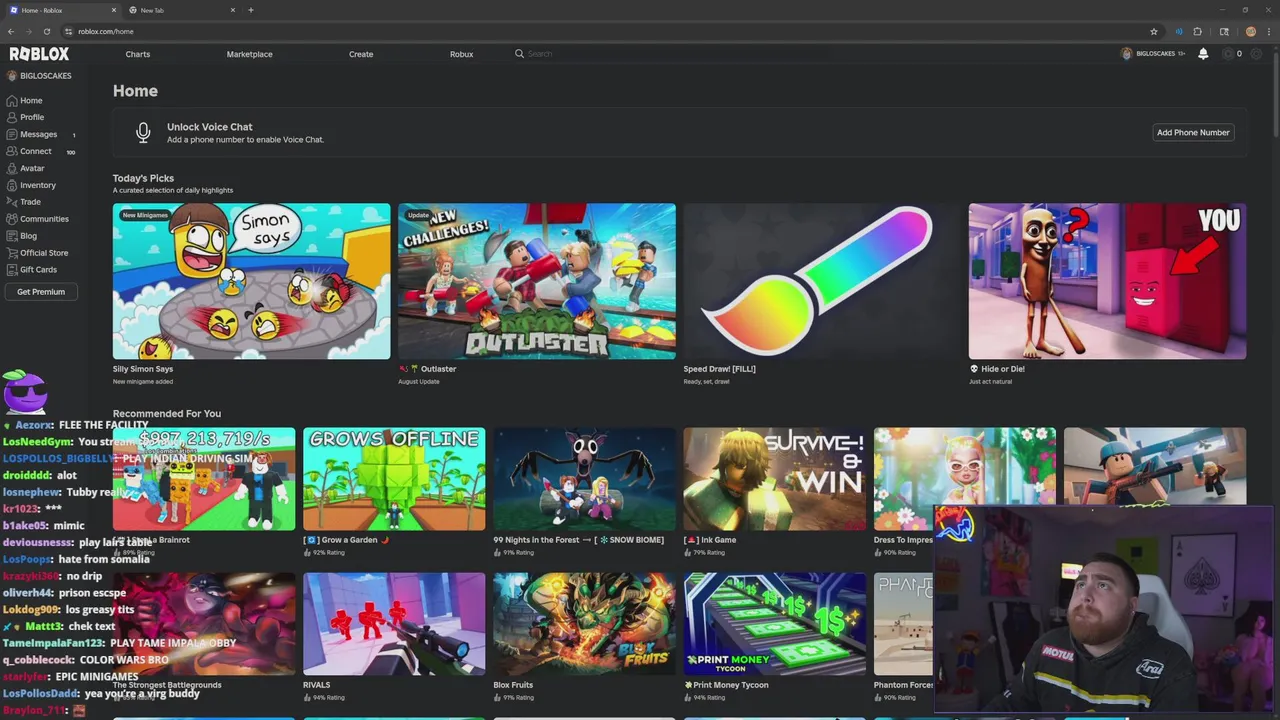Open the Print Money Tycoon thumbnail

pyautogui.click(x=774, y=624)
